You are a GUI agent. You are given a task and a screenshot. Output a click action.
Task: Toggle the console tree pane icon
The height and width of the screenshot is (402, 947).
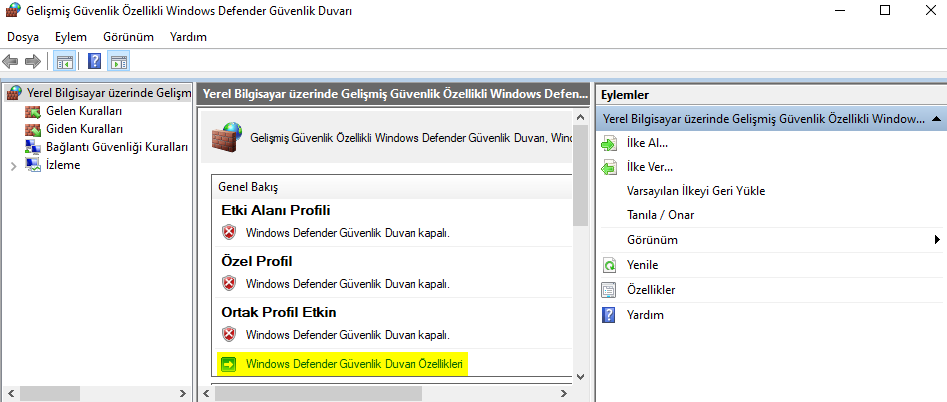pyautogui.click(x=64, y=61)
